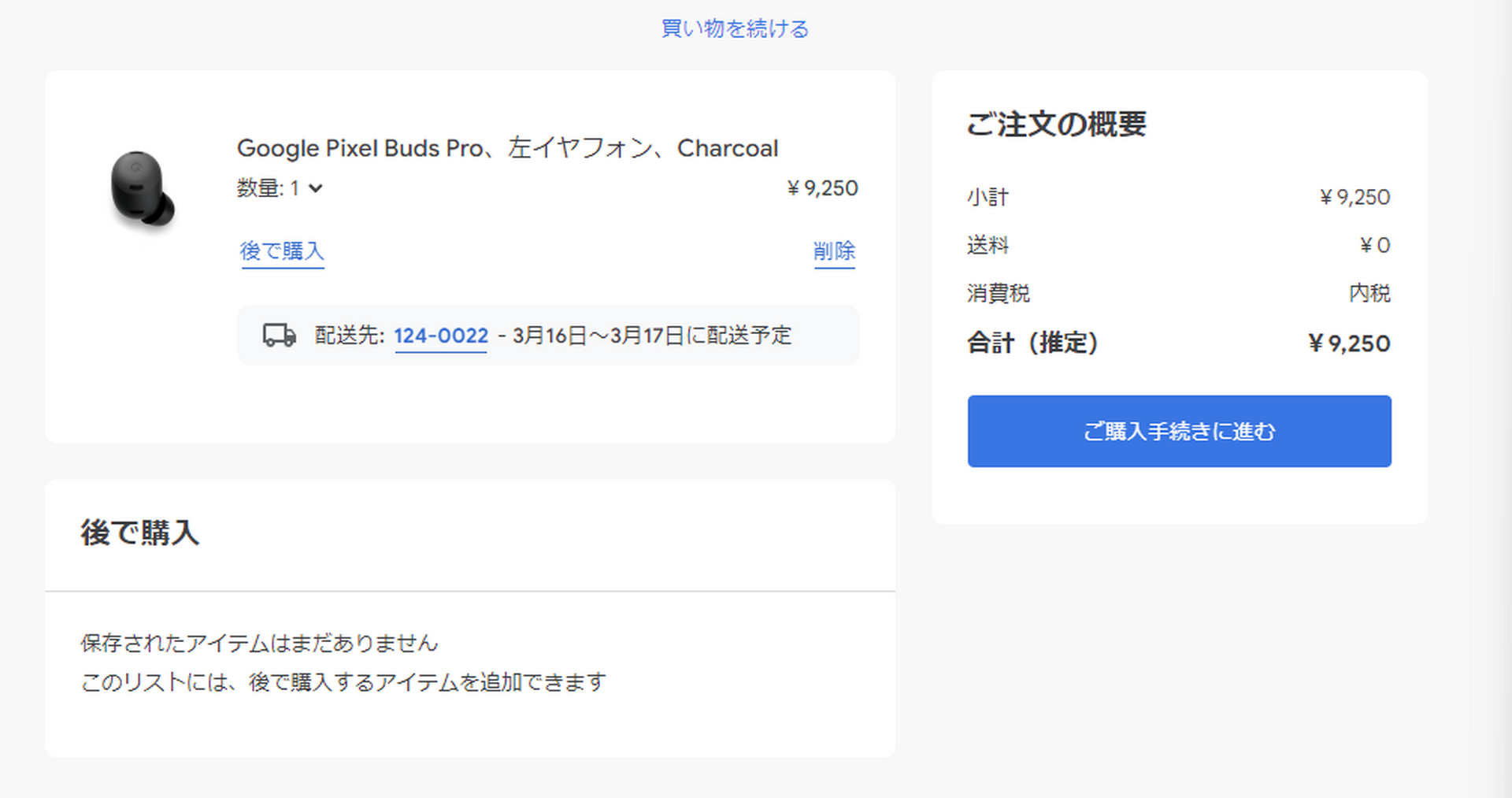Click the このリストには、後で購入する... description line
Image resolution: width=1512 pixels, height=798 pixels.
(x=343, y=681)
